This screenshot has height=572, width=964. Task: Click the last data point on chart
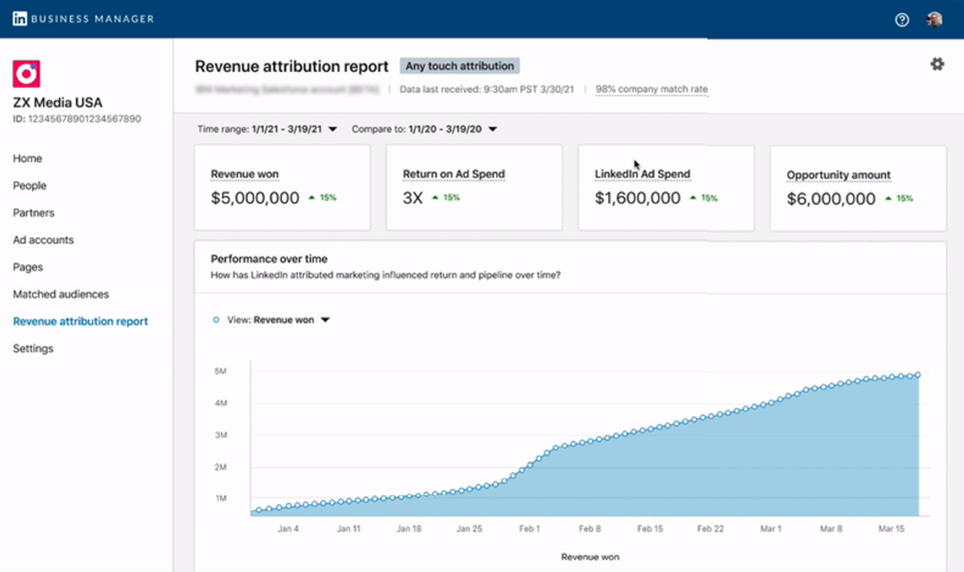pos(918,375)
